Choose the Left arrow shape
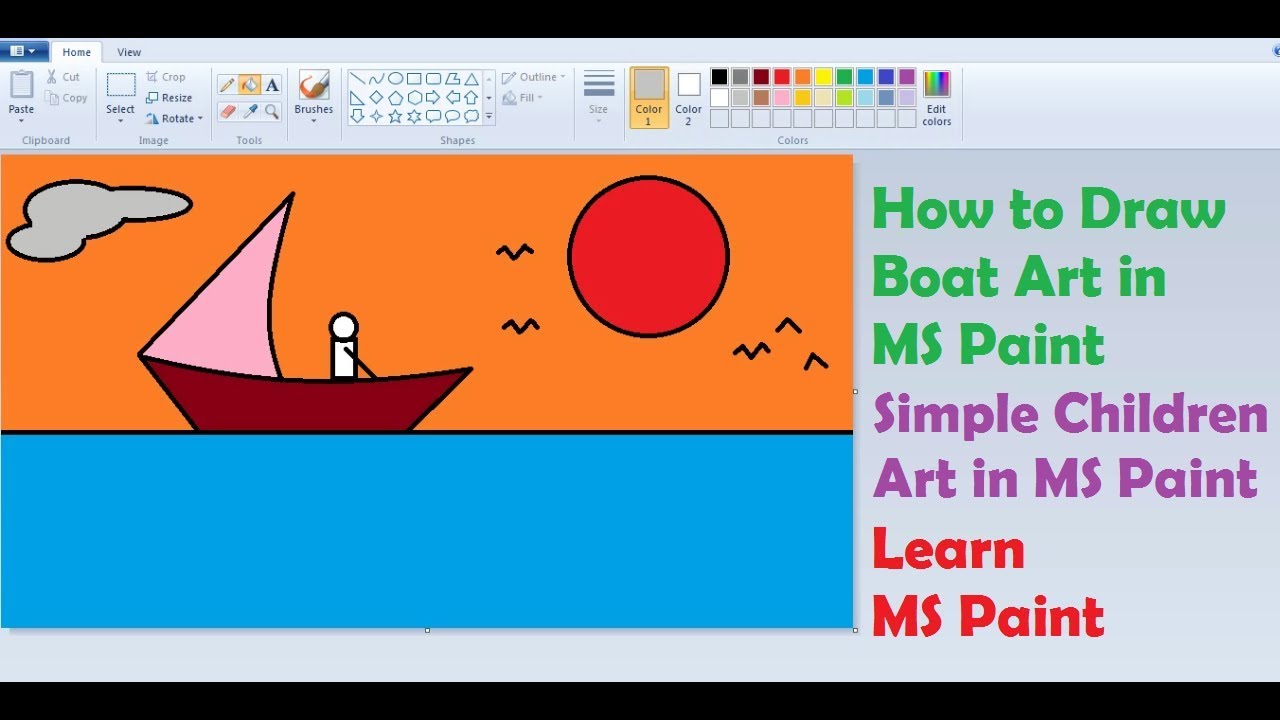The width and height of the screenshot is (1280, 720). pos(452,98)
